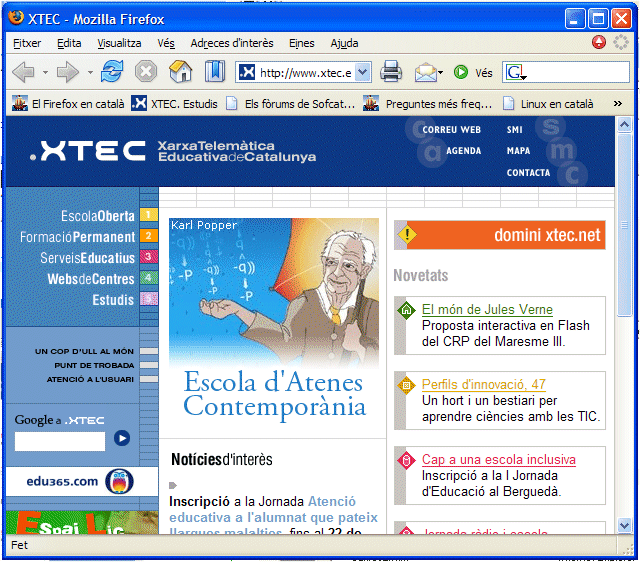
Task: Click the red update notification icon
Action: pos(599,42)
